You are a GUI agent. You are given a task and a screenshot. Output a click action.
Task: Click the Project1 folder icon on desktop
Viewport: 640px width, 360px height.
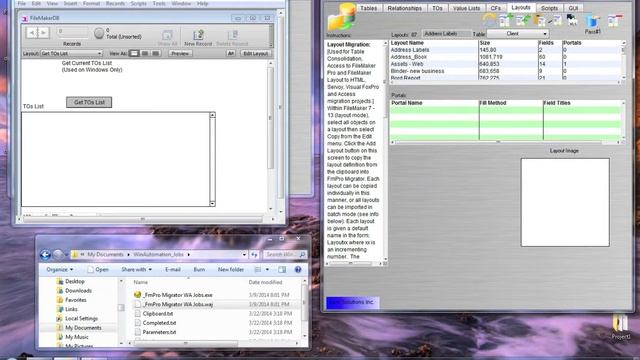pos(620,323)
